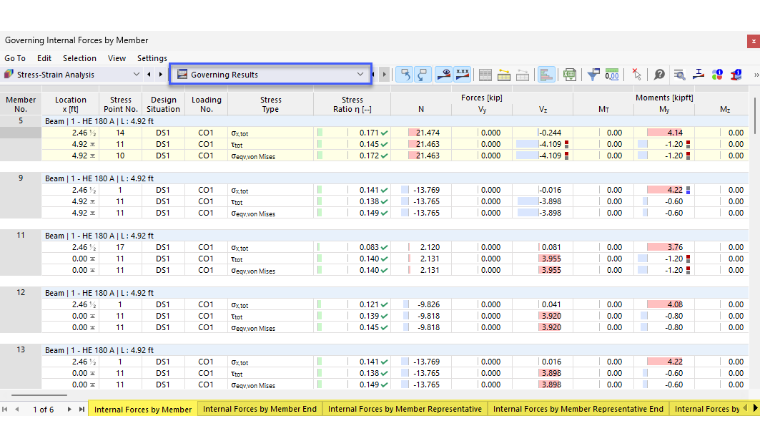Screen dimensions: 760x447
Task: Select member number 5 row header
Action: [x=20, y=121]
